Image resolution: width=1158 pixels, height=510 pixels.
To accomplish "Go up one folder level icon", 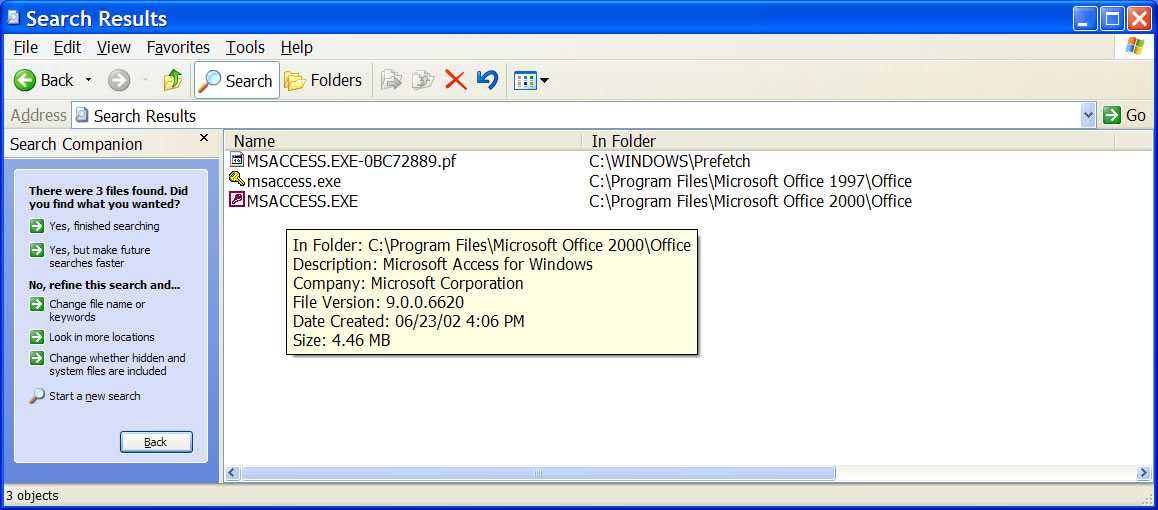I will [173, 80].
